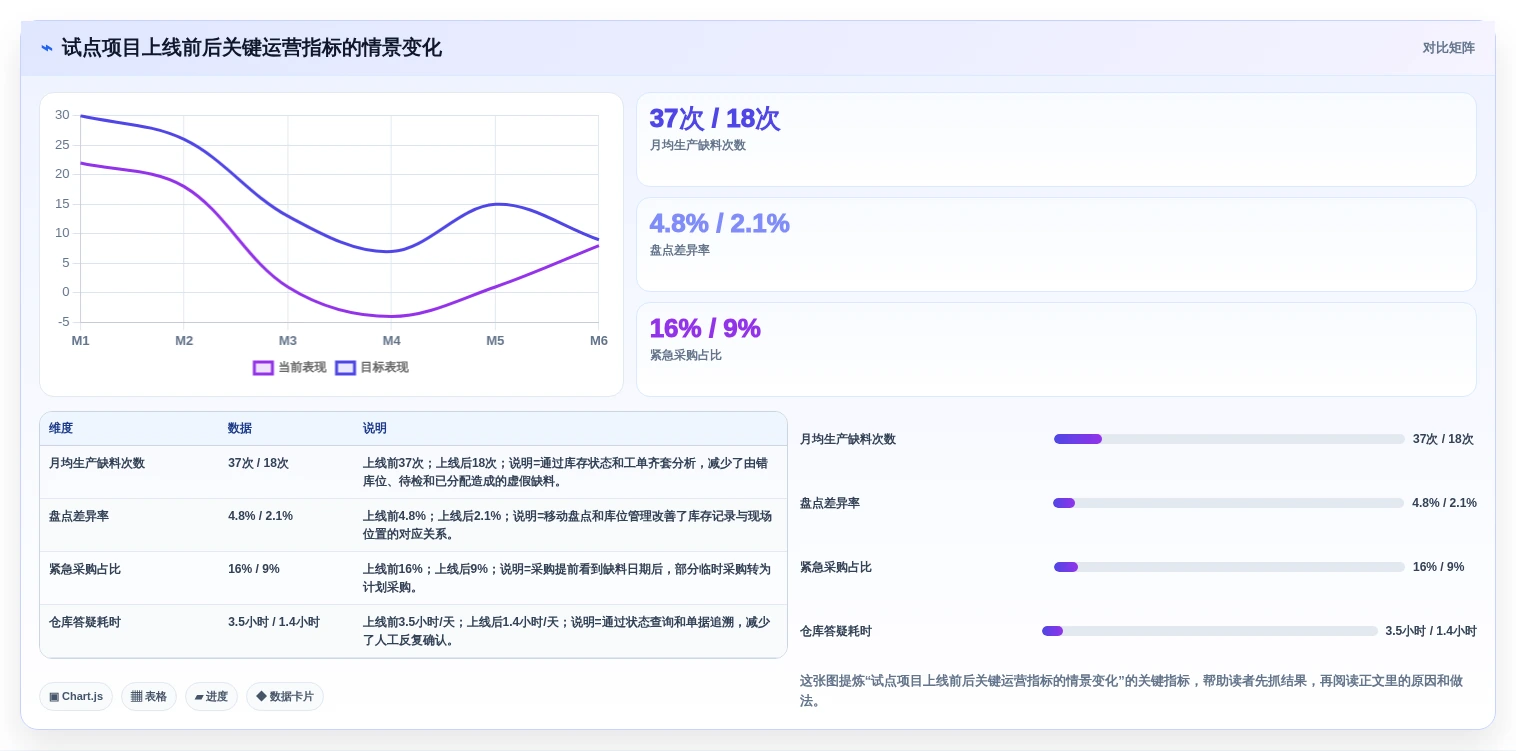Click the 对比矩阵 label in header
Screen dimensions: 1516x751
click(x=1448, y=48)
